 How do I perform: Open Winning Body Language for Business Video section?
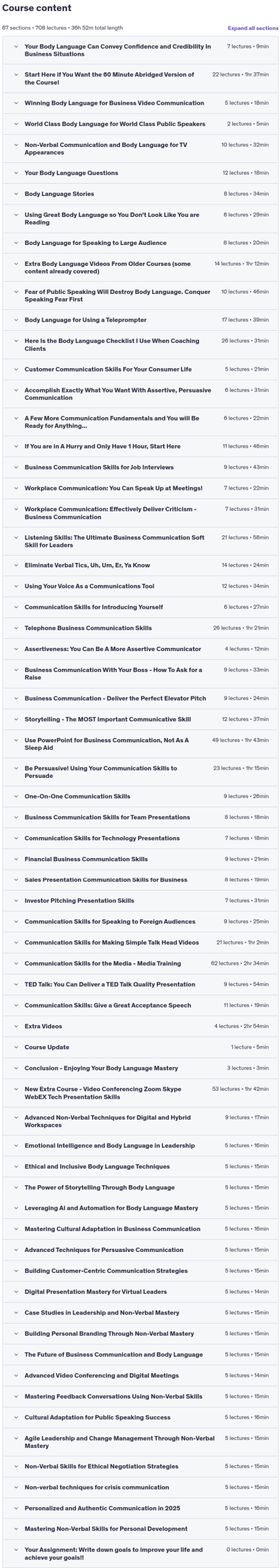click(140, 104)
